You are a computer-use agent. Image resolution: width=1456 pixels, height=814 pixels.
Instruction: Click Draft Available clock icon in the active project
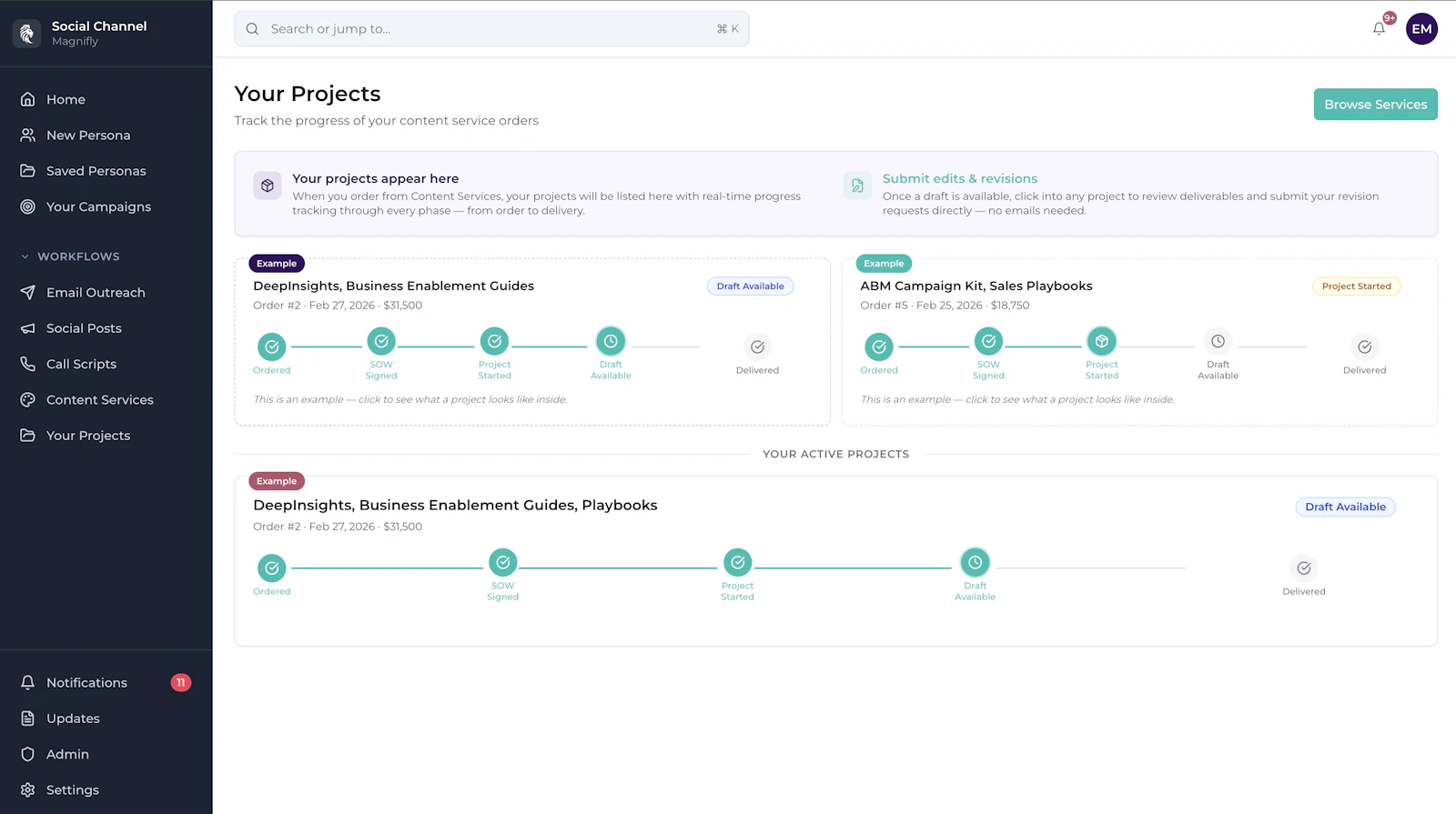[975, 562]
